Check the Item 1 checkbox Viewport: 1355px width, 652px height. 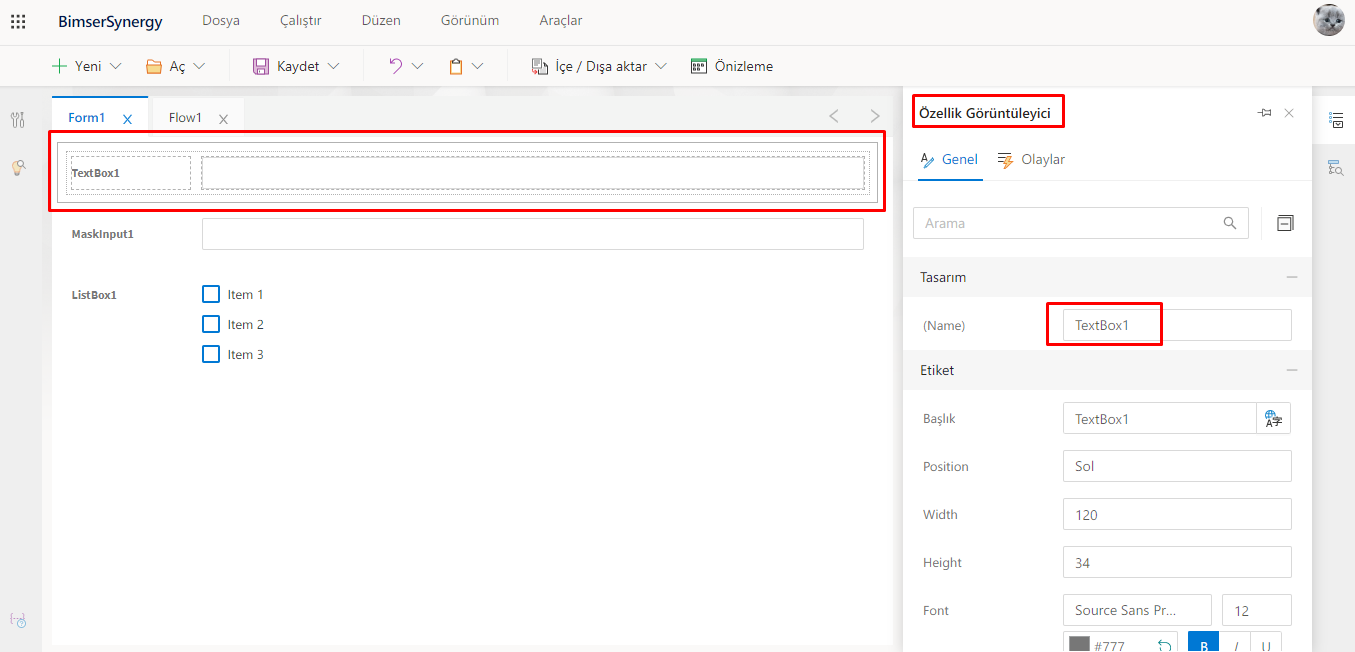click(x=211, y=294)
